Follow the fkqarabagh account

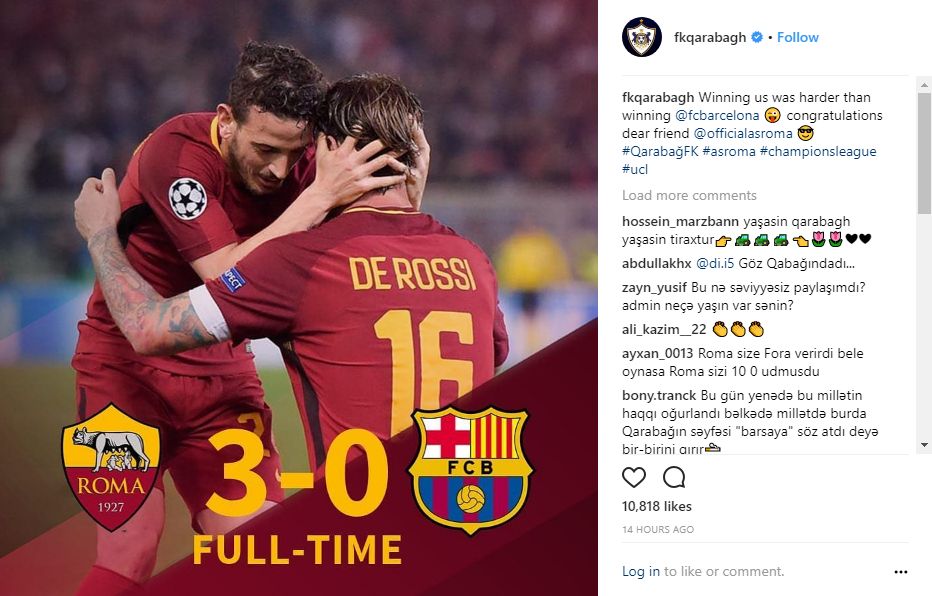pos(798,37)
